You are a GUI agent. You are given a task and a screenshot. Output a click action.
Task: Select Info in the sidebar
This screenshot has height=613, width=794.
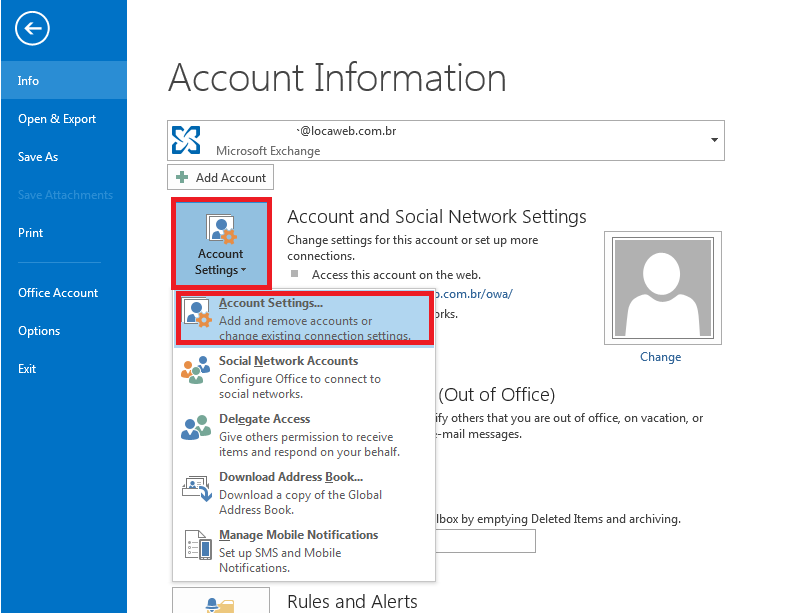coord(64,80)
